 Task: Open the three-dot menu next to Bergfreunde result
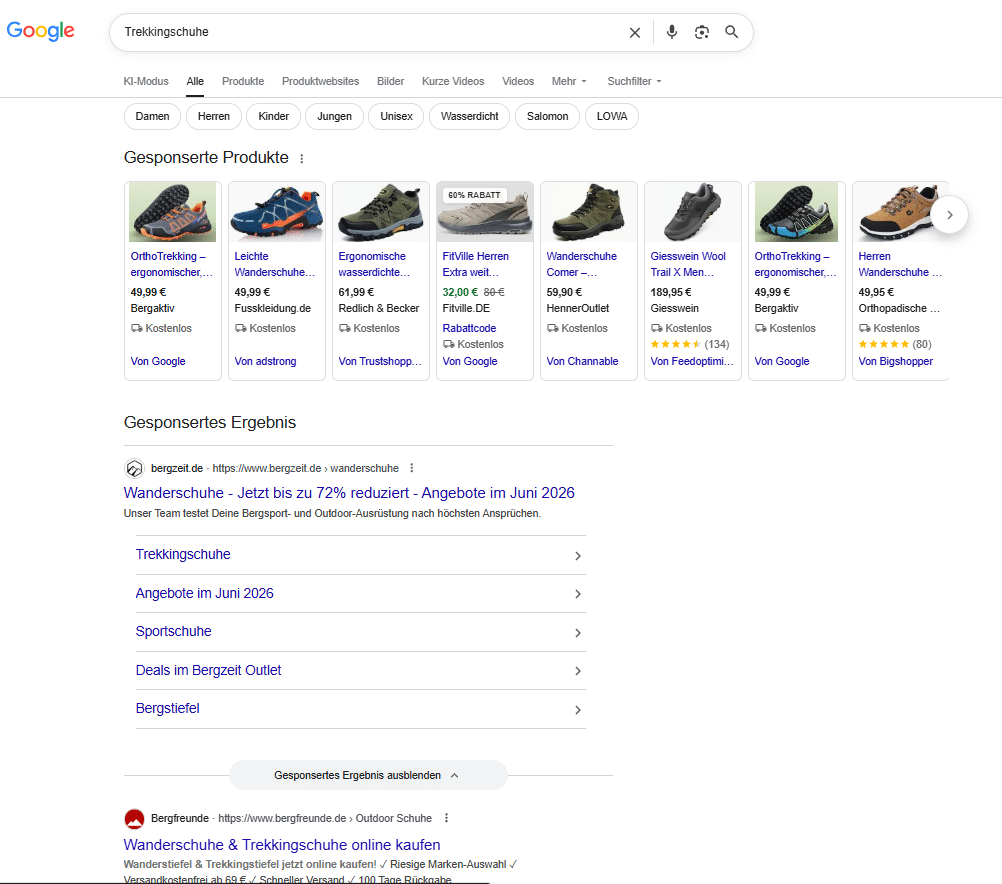446,818
